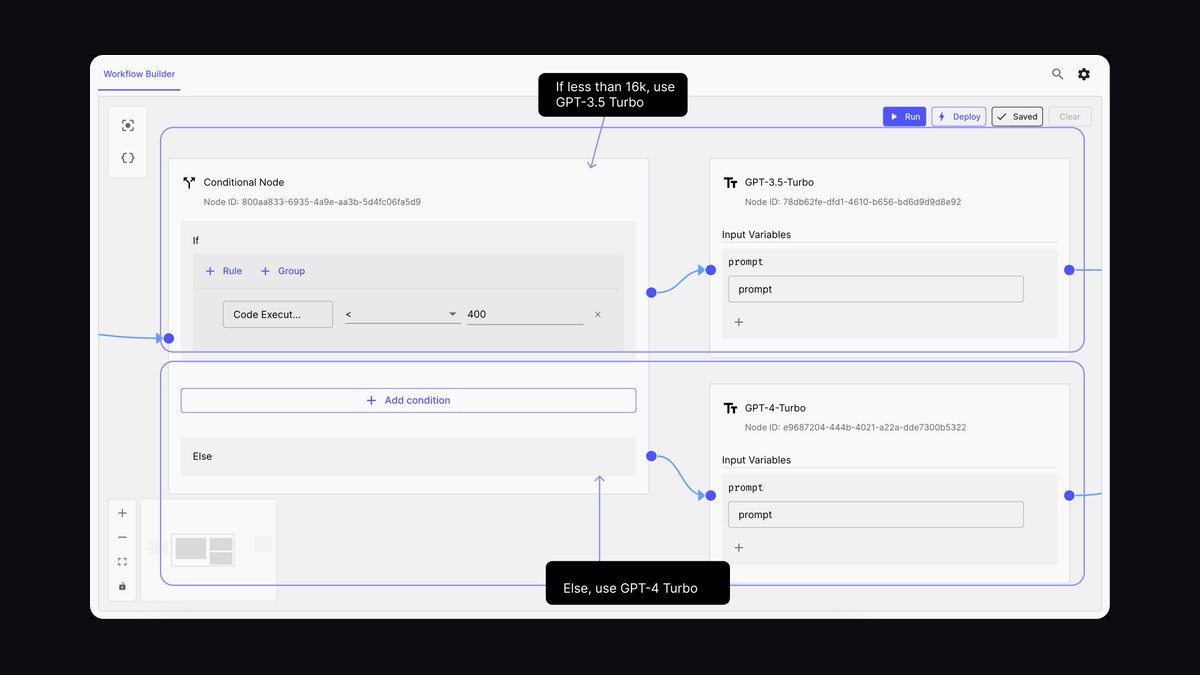Click the fit view icon

pyautogui.click(x=122, y=562)
